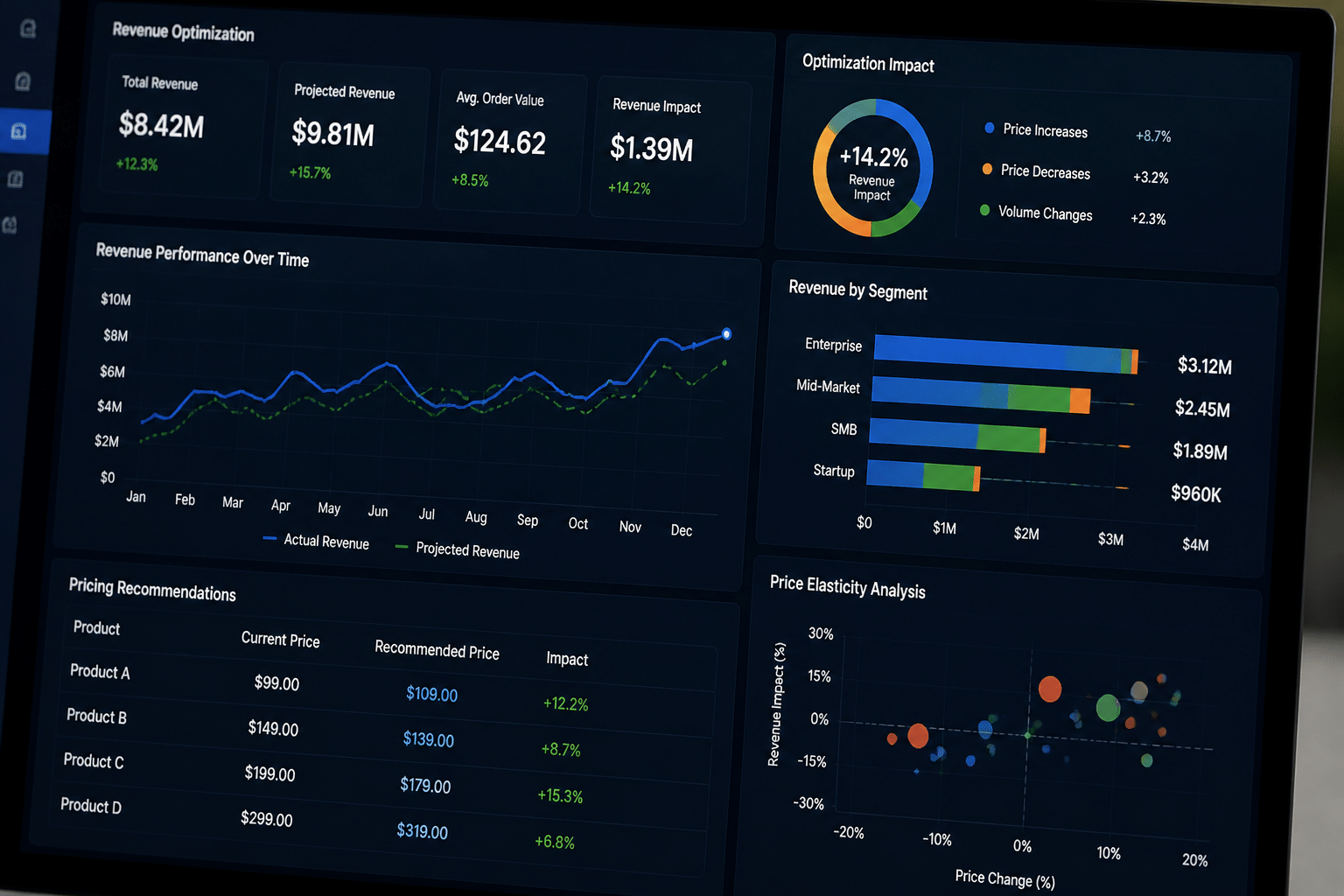Click the topmost sidebar navigation icon
The image size is (1344, 896).
(x=28, y=29)
